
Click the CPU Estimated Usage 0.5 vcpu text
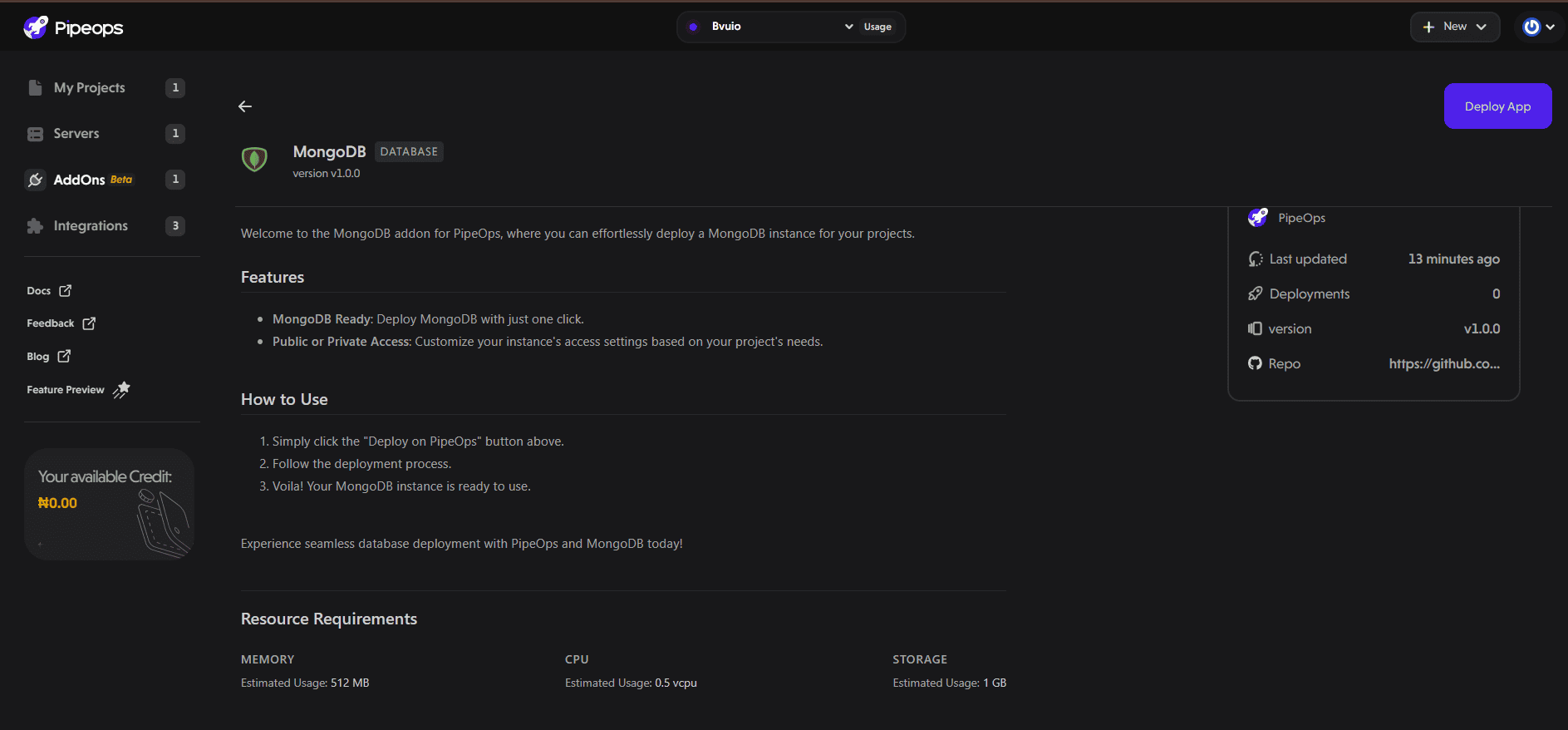click(x=631, y=683)
